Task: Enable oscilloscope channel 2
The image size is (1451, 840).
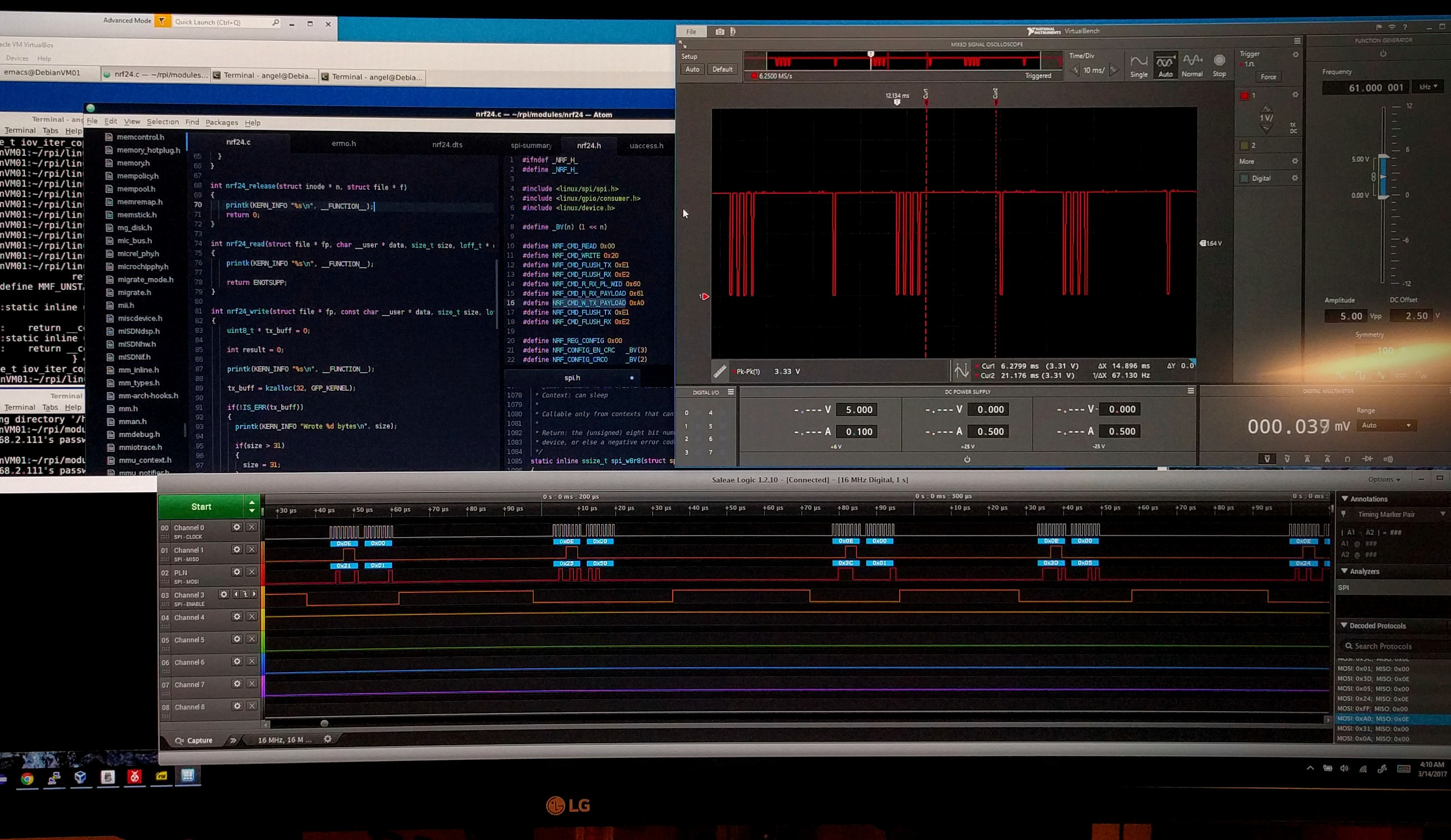Action: coord(1245,146)
